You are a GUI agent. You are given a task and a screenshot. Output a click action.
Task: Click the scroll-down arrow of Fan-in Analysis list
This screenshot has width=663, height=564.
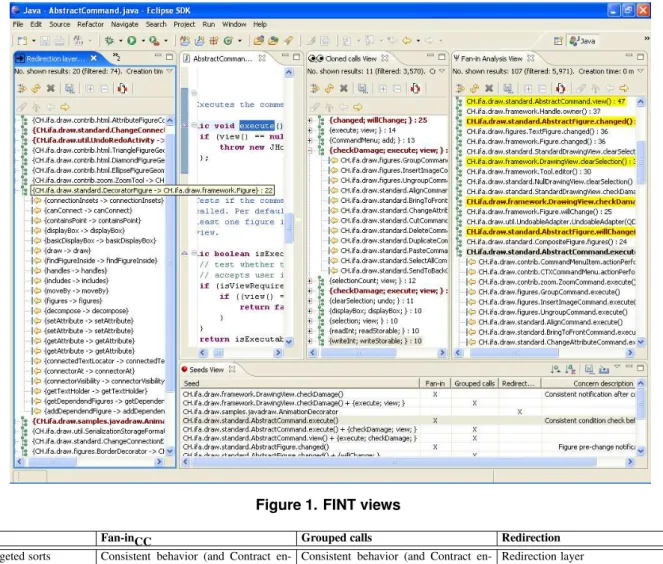pyautogui.click(x=641, y=342)
